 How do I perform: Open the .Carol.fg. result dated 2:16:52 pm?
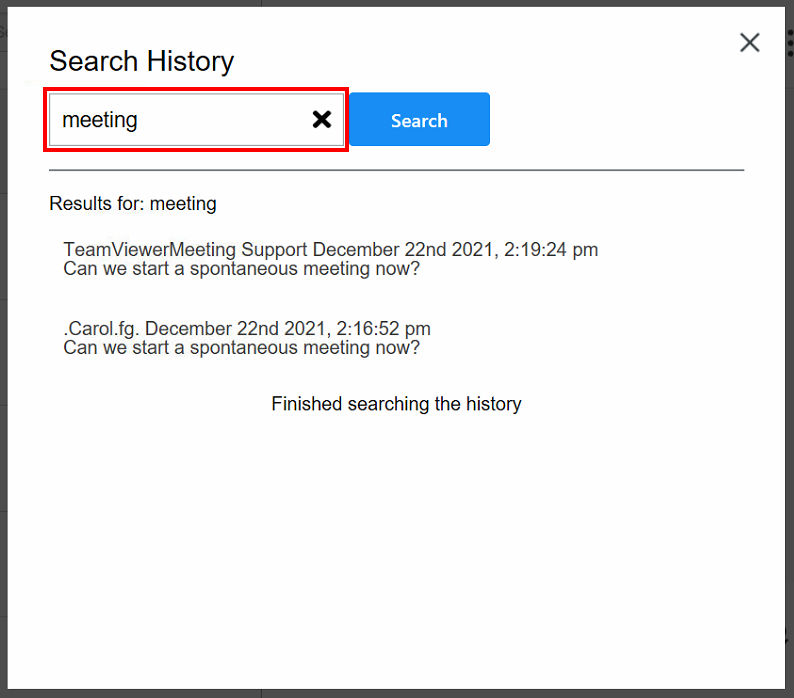247,329
